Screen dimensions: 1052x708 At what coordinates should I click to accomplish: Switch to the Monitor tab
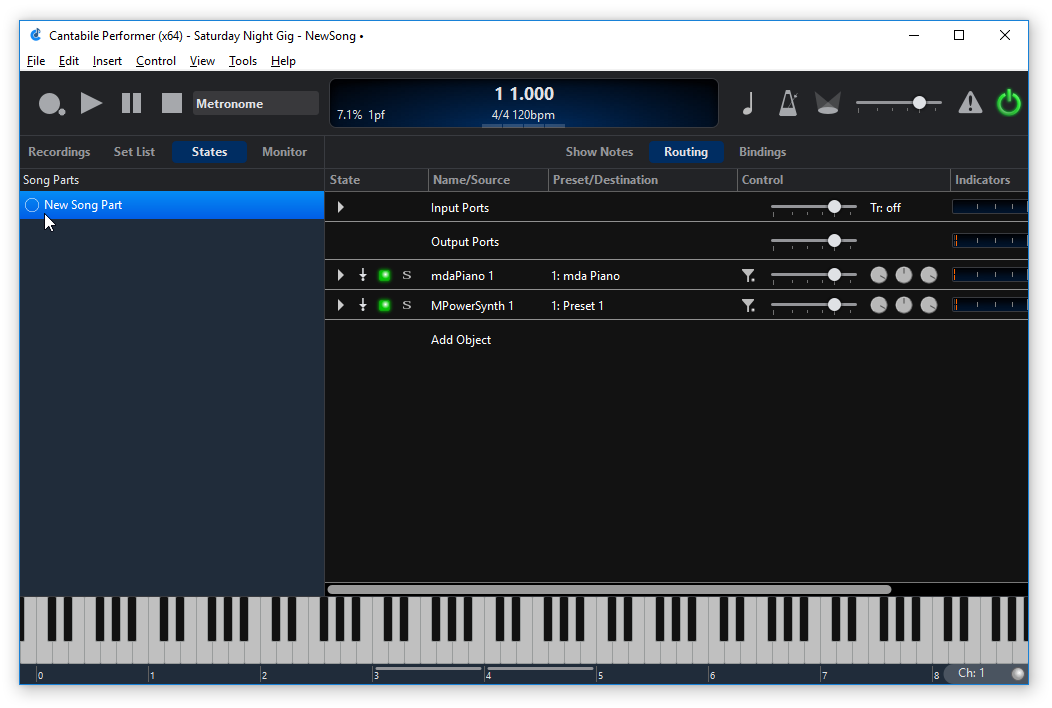click(284, 152)
